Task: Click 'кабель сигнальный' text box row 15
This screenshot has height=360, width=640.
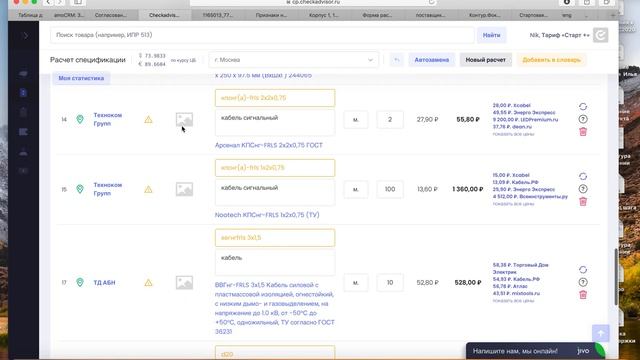Action: click(275, 192)
